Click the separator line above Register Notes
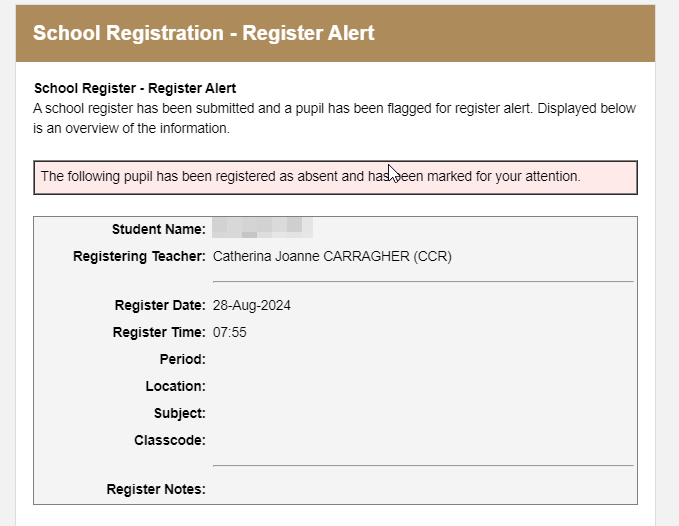 coord(423,465)
